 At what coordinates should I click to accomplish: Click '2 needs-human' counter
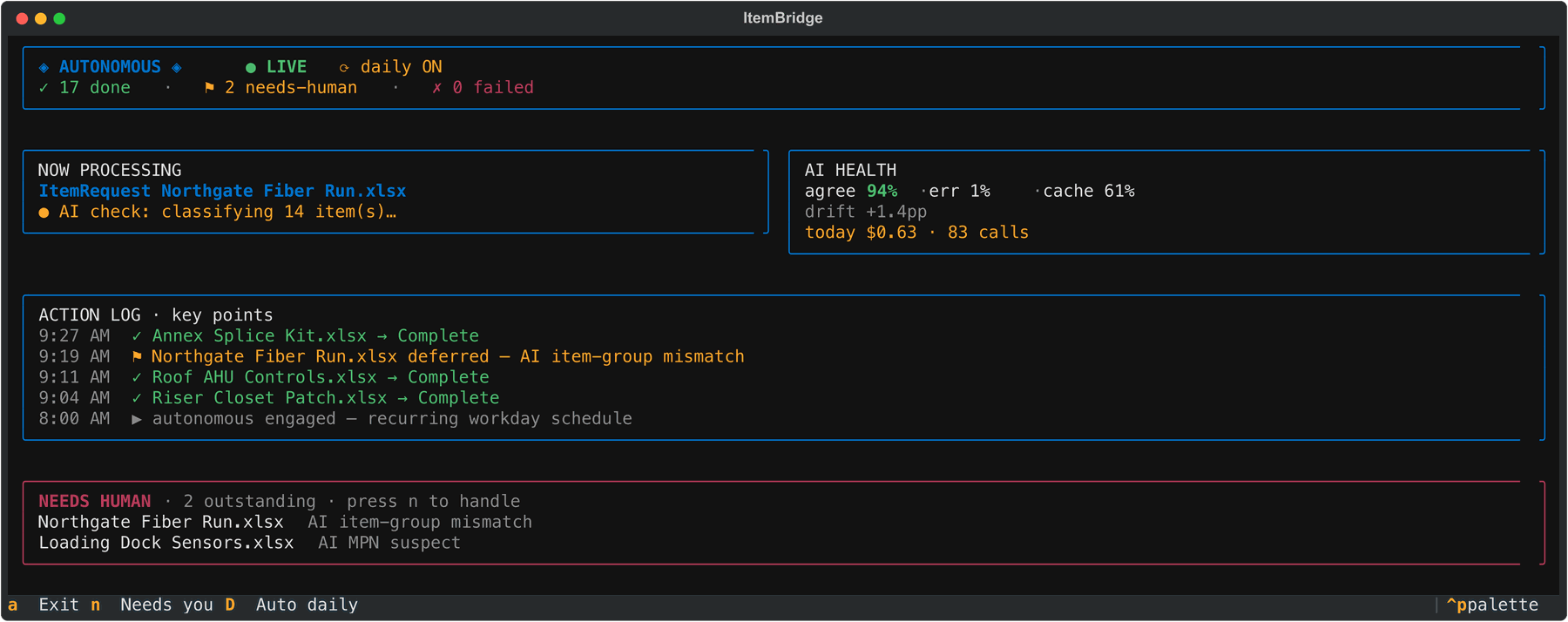point(291,88)
